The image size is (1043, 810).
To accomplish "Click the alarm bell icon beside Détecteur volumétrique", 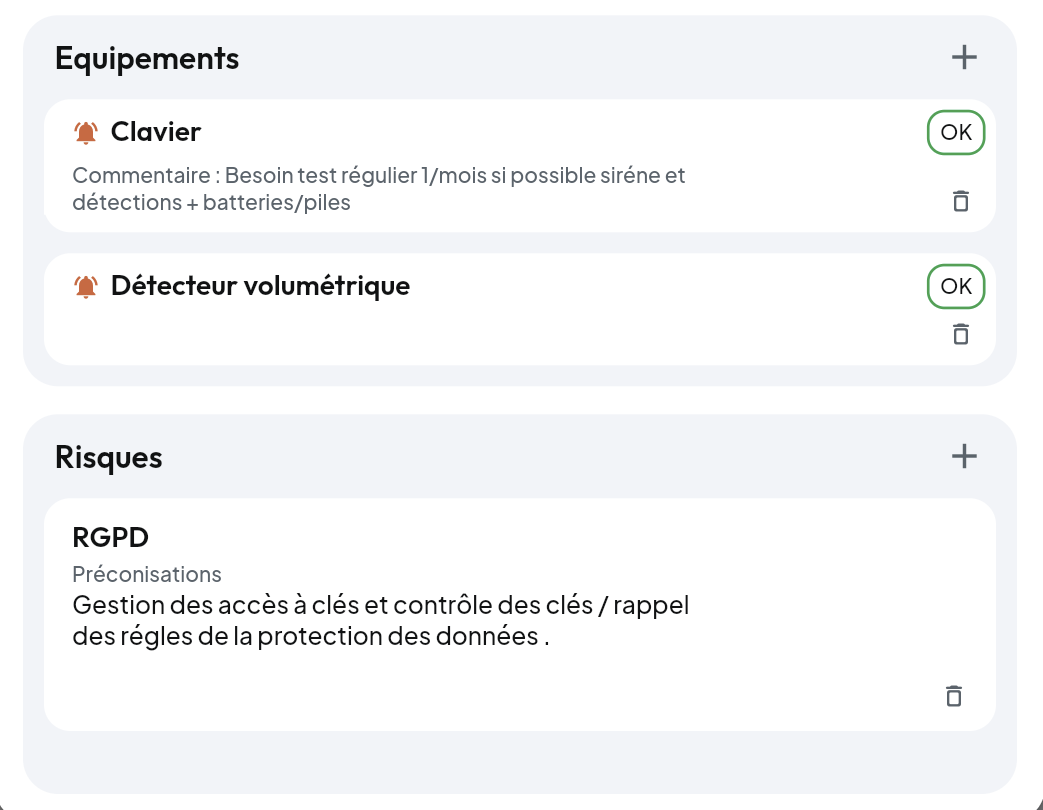I will [86, 287].
